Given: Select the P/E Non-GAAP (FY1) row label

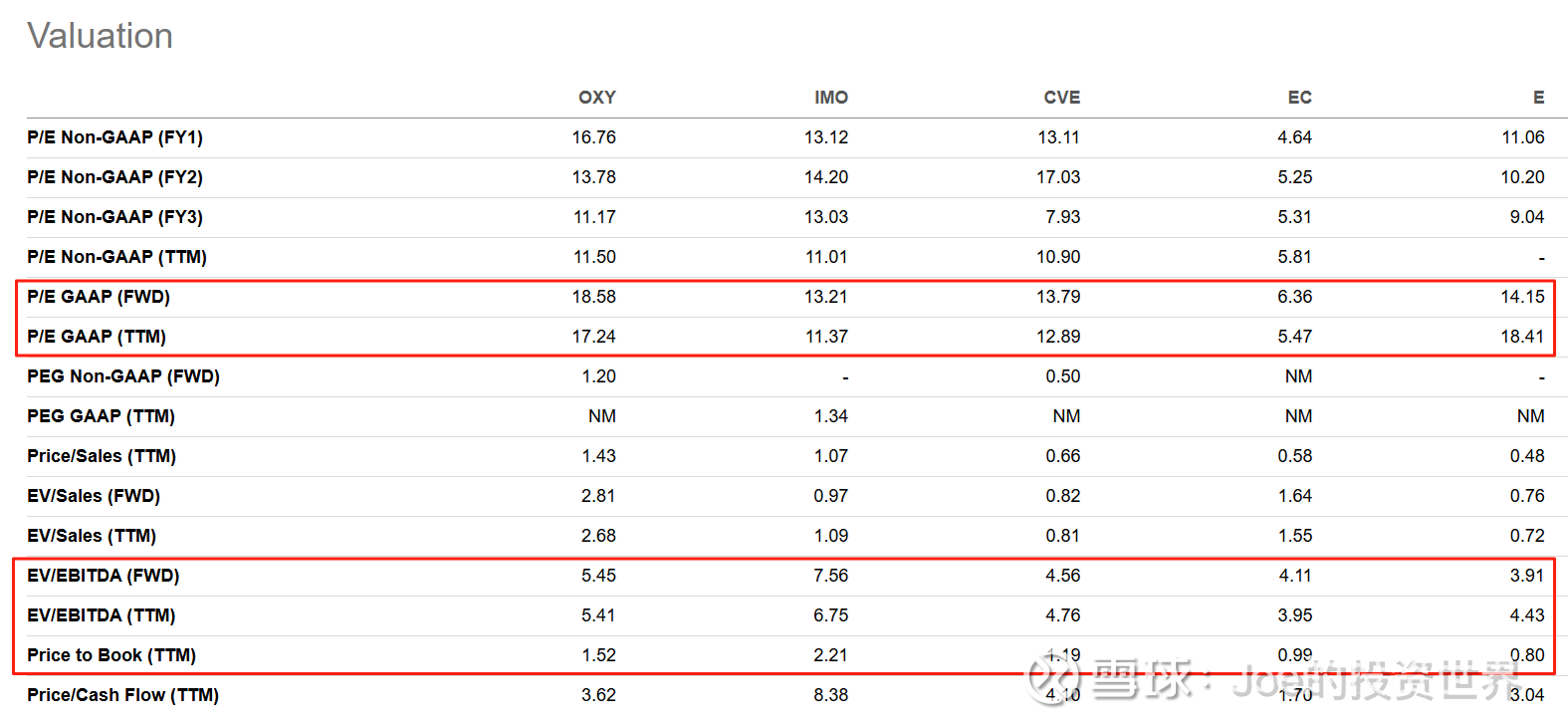Looking at the screenshot, I should click(114, 137).
